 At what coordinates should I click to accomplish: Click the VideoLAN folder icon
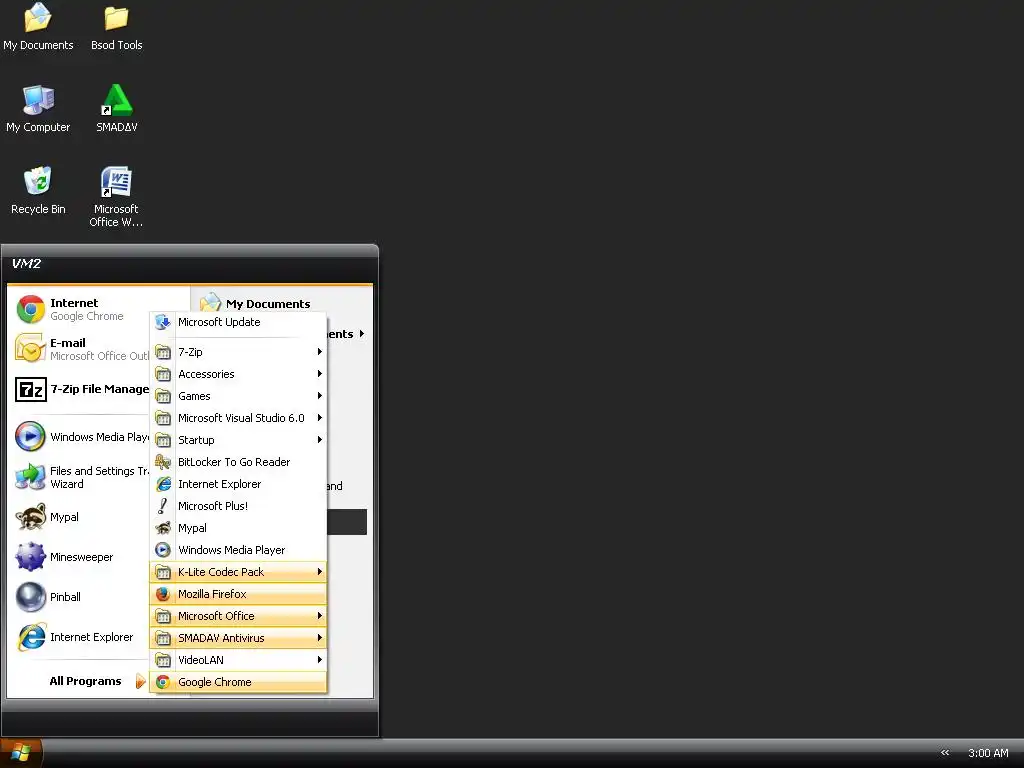pos(163,660)
